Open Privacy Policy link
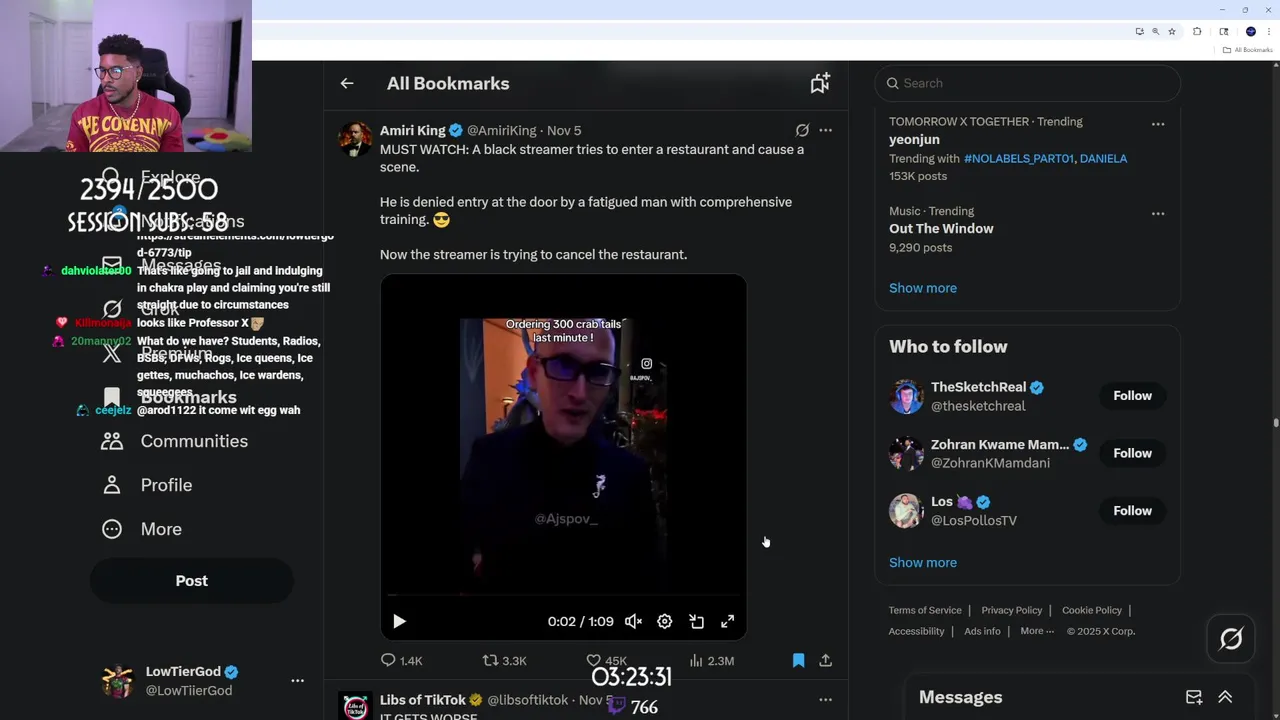Screen dimensions: 1280x720 1012,610
